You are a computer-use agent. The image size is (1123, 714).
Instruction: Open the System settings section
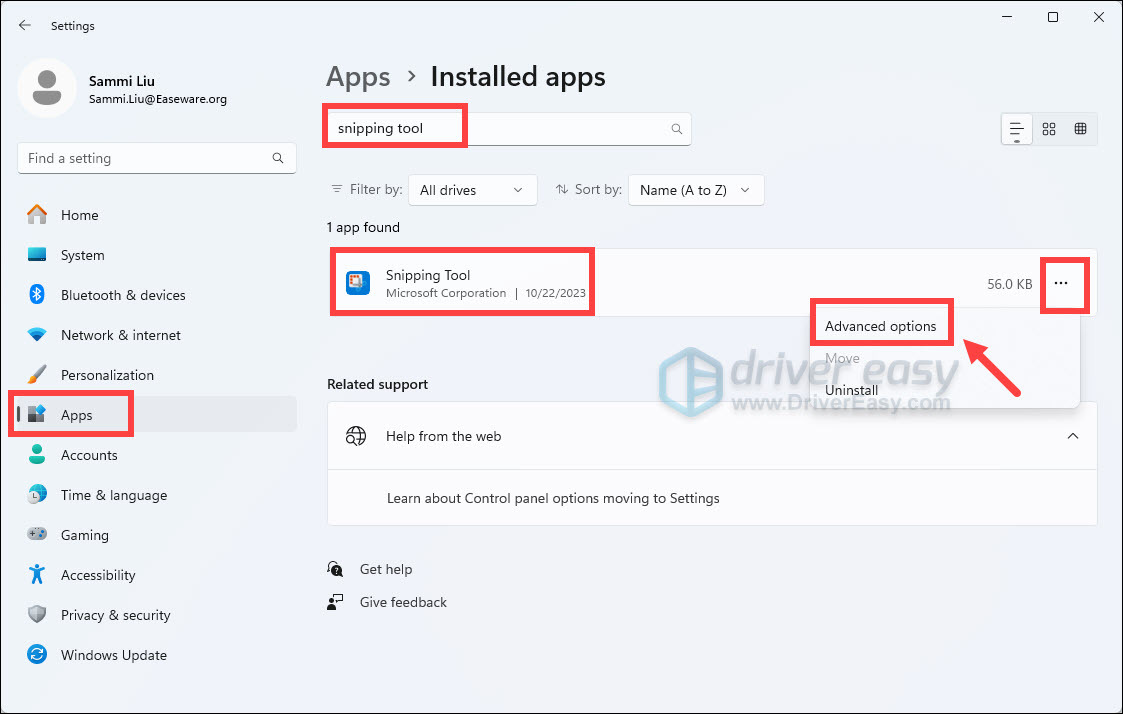tap(84, 255)
